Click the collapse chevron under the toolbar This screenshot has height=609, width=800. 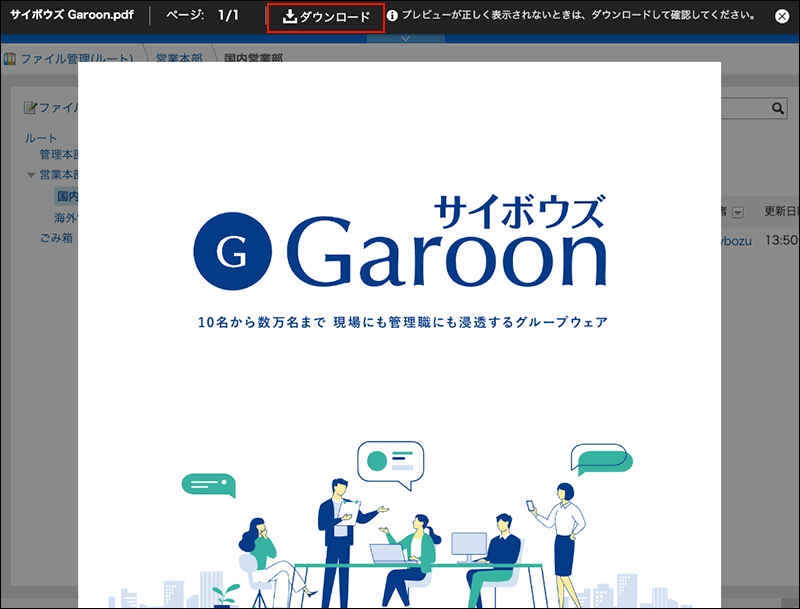click(x=406, y=39)
